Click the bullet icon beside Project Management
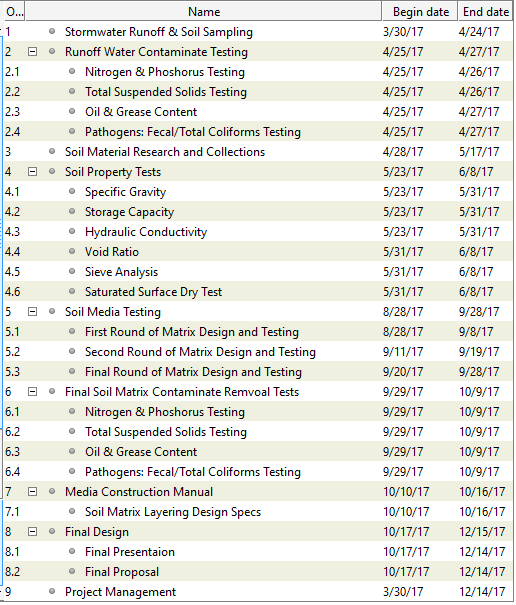Image resolution: width=516 pixels, height=605 pixels. [52, 591]
